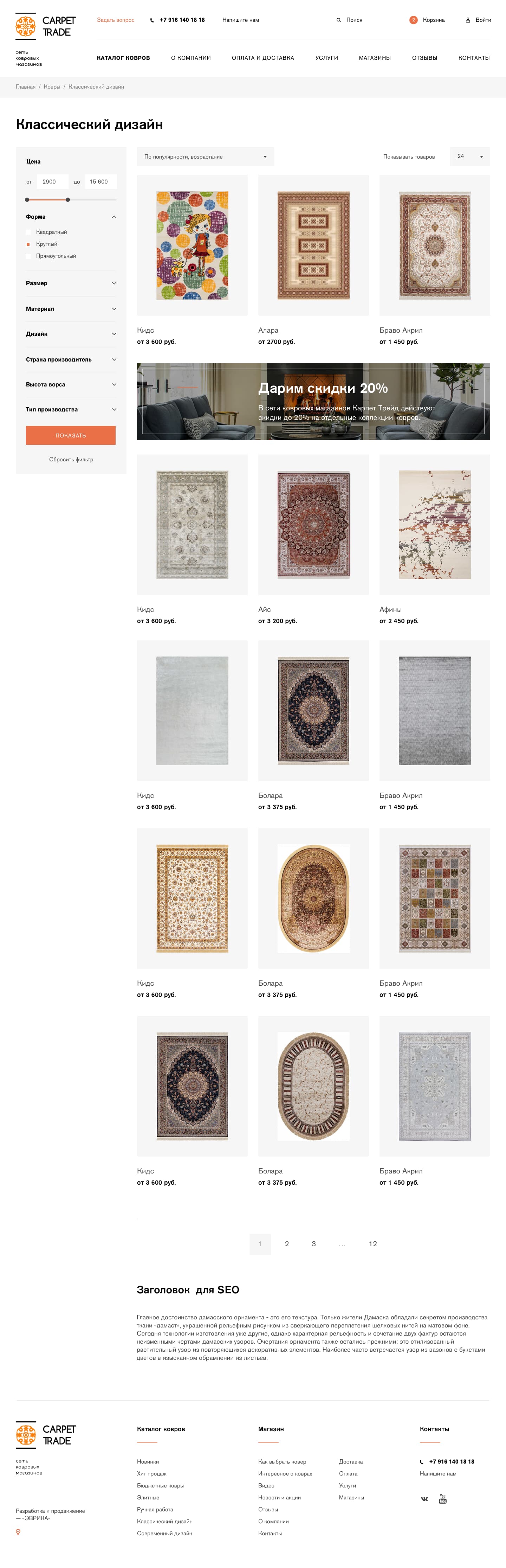This screenshot has height=1568, width=506.
Task: Go to pagination page 2
Action: (287, 1243)
